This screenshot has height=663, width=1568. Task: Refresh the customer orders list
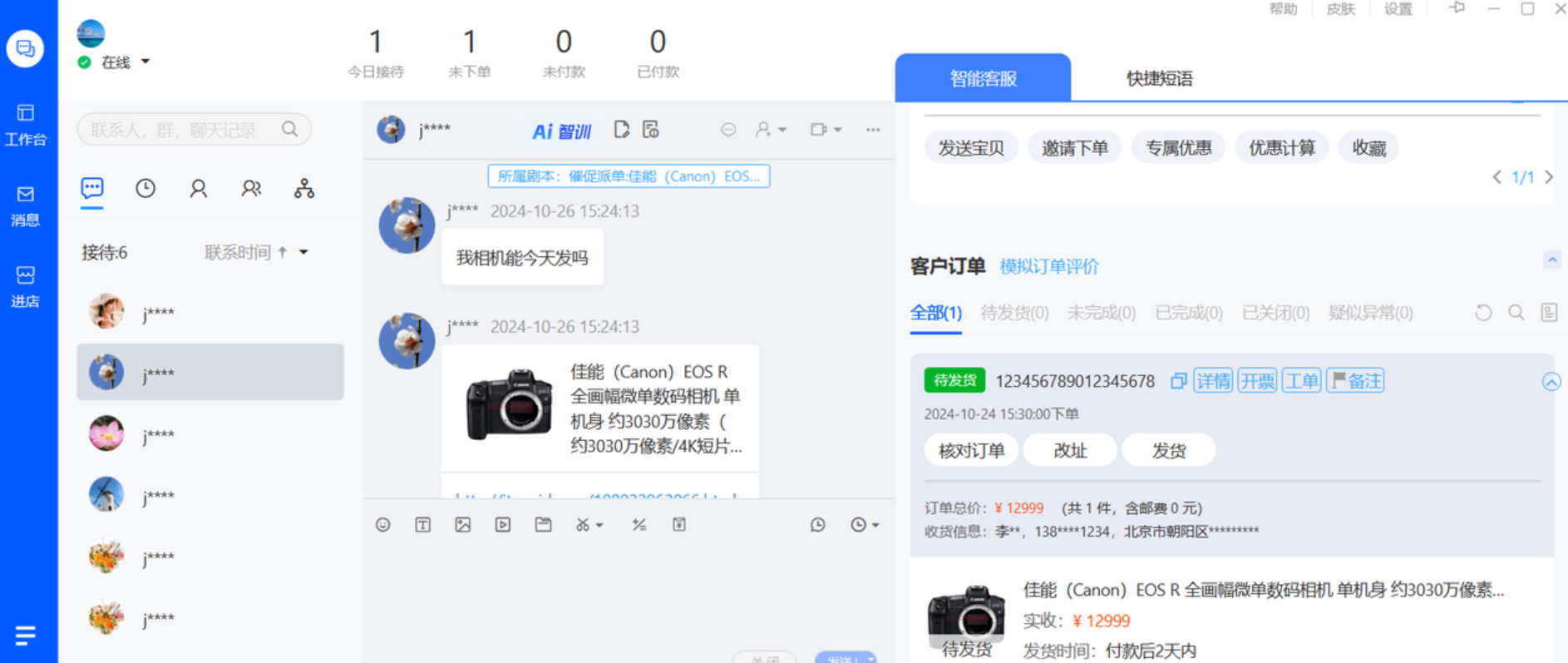coord(1483,313)
